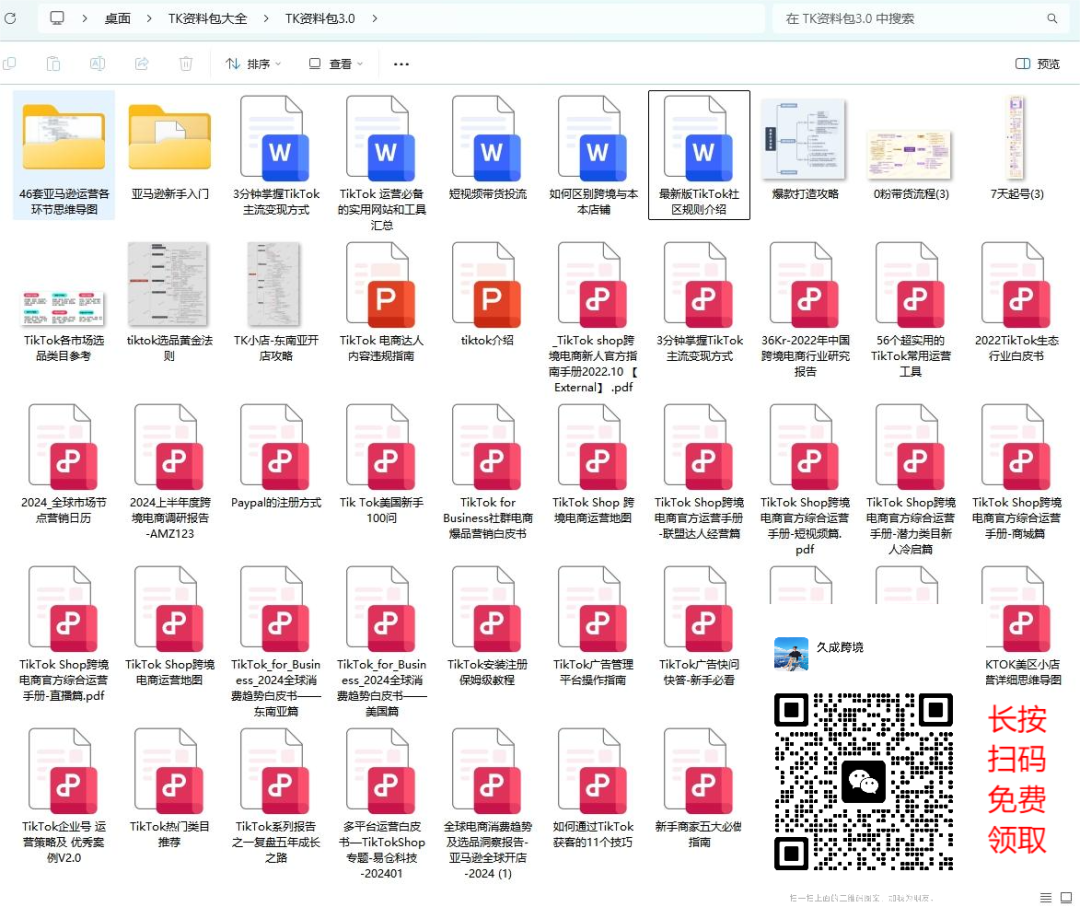Viewport: 1080px width, 907px height.
Task: Switch to large thumbnails view icon
Action: click(1066, 897)
